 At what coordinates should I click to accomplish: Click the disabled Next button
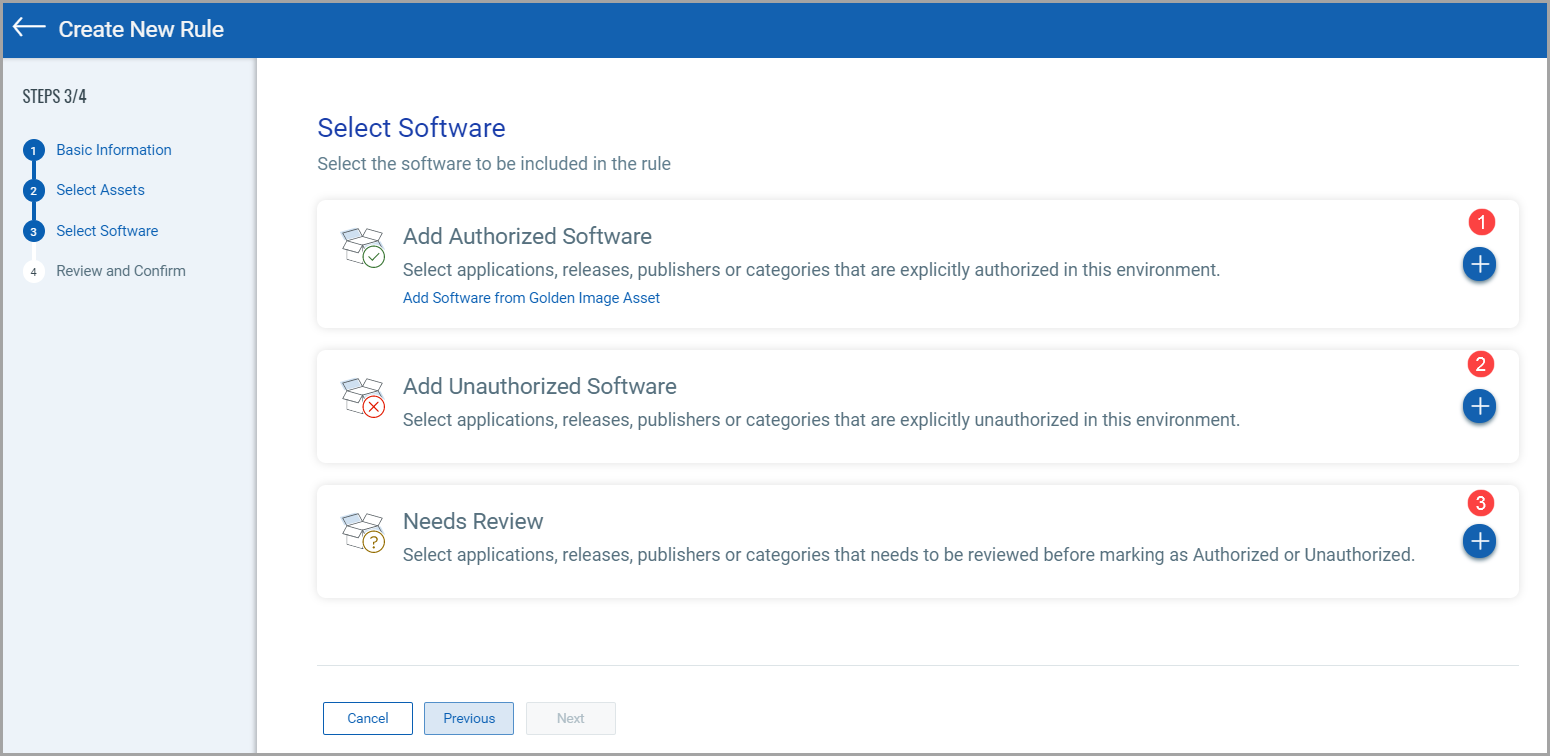(x=570, y=718)
